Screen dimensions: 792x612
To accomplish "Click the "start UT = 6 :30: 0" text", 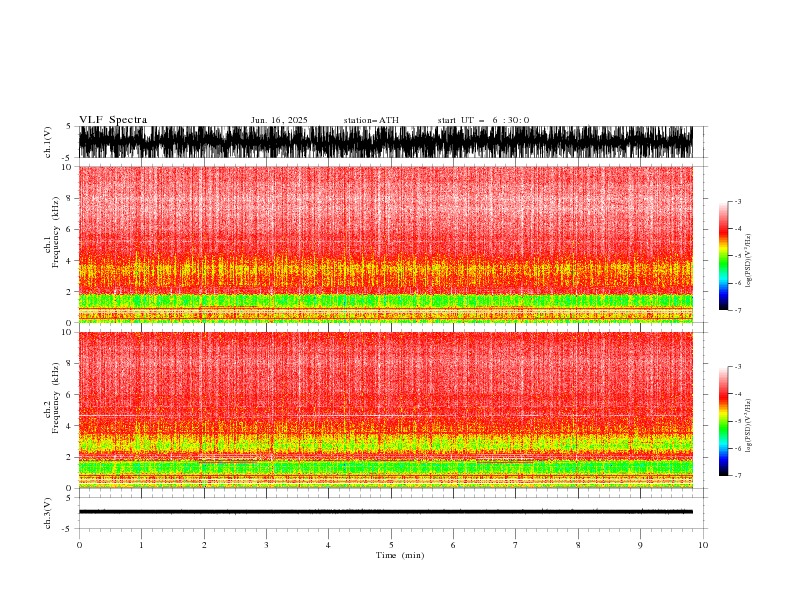I will click(x=483, y=120).
